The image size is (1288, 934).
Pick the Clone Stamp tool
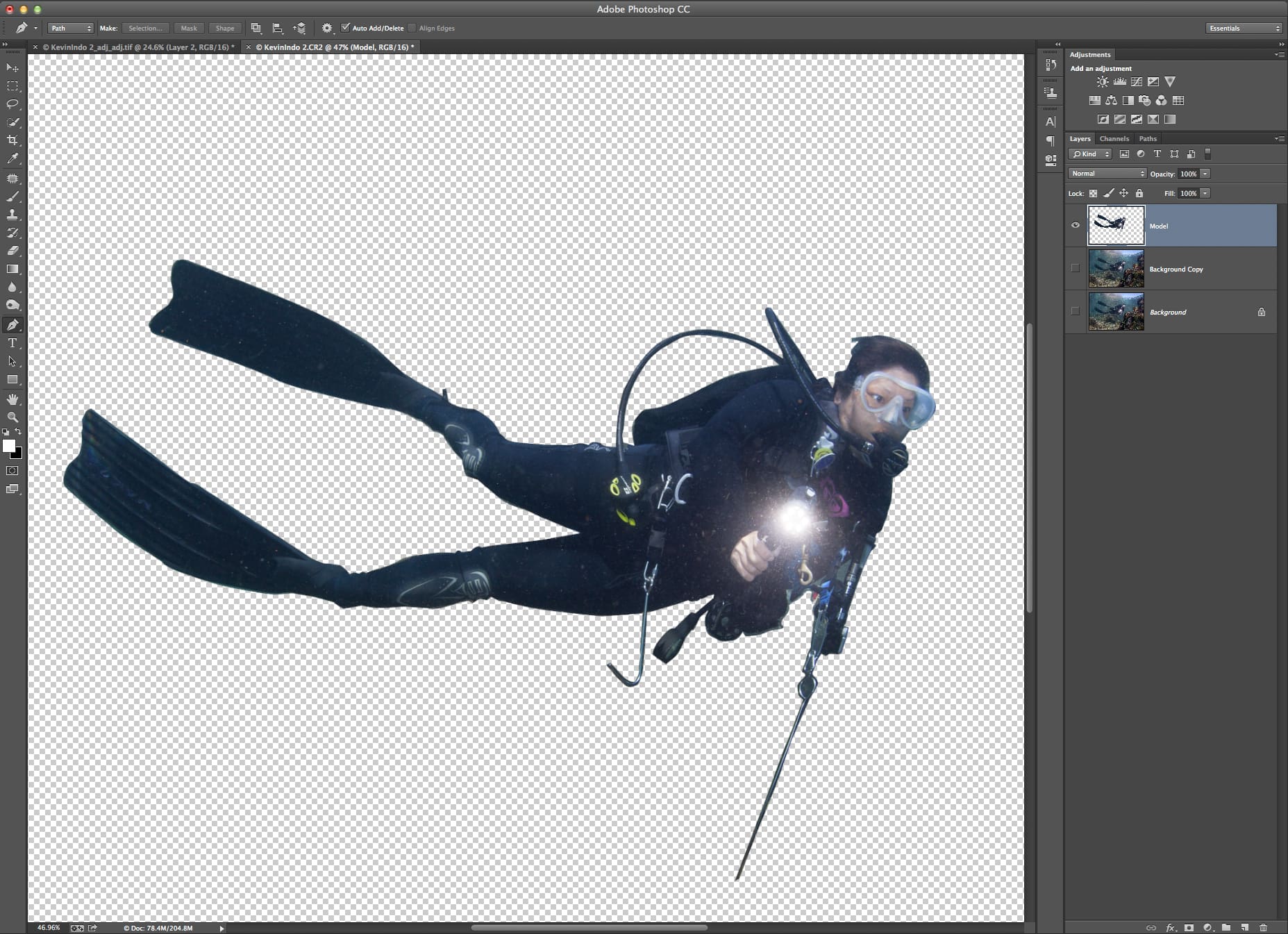tap(12, 215)
